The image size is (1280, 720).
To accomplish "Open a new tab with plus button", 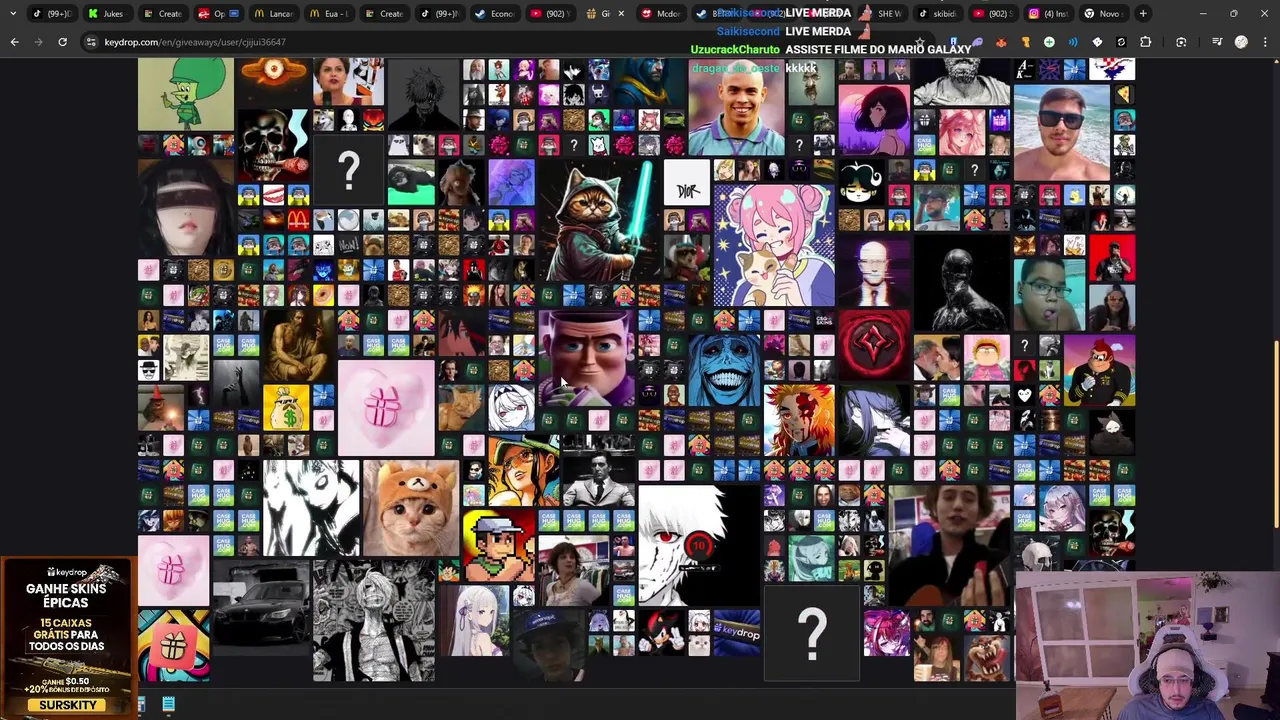I will (x=1143, y=14).
